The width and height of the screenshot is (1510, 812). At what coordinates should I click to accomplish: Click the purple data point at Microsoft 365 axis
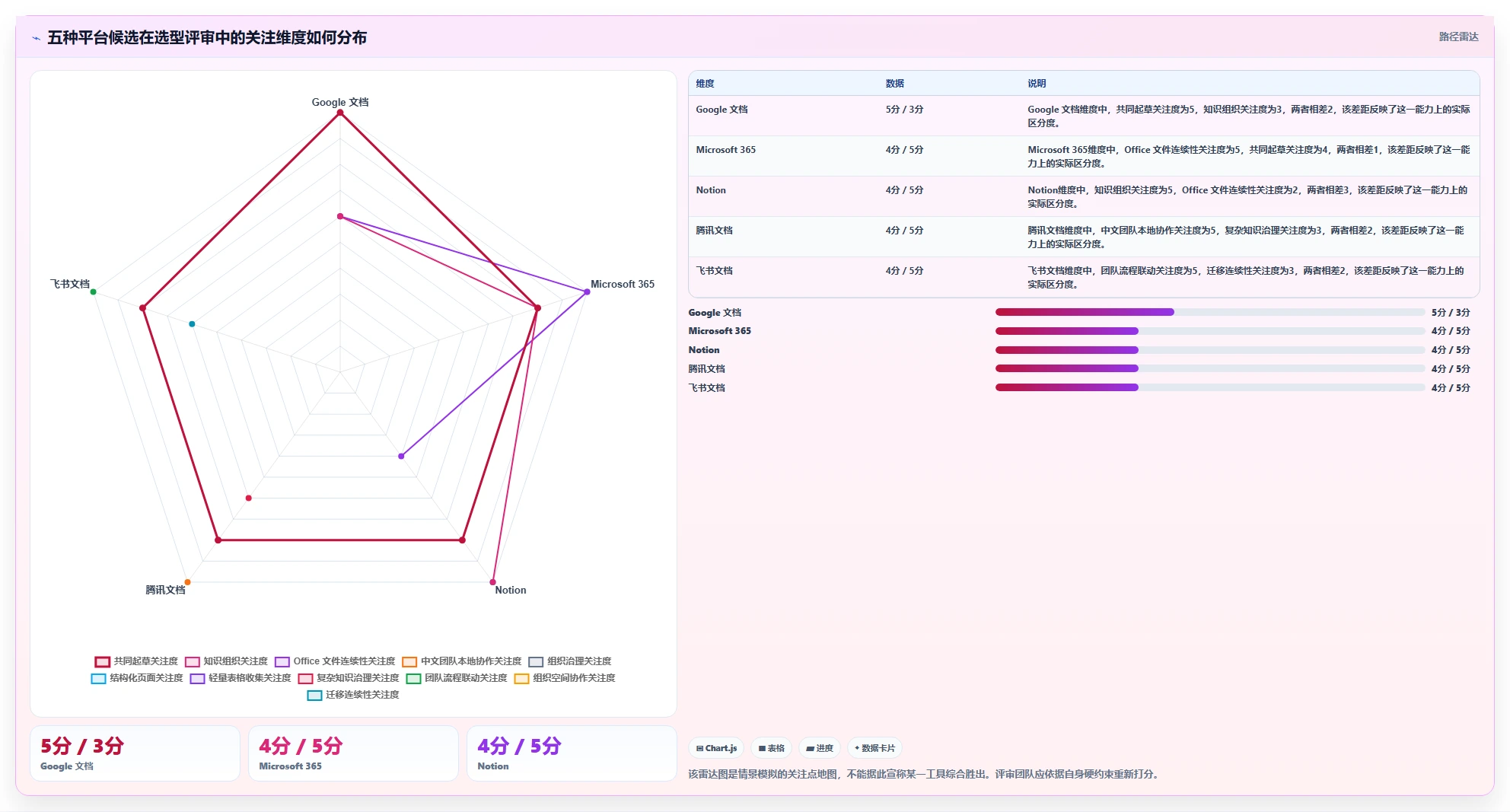pyautogui.click(x=587, y=291)
